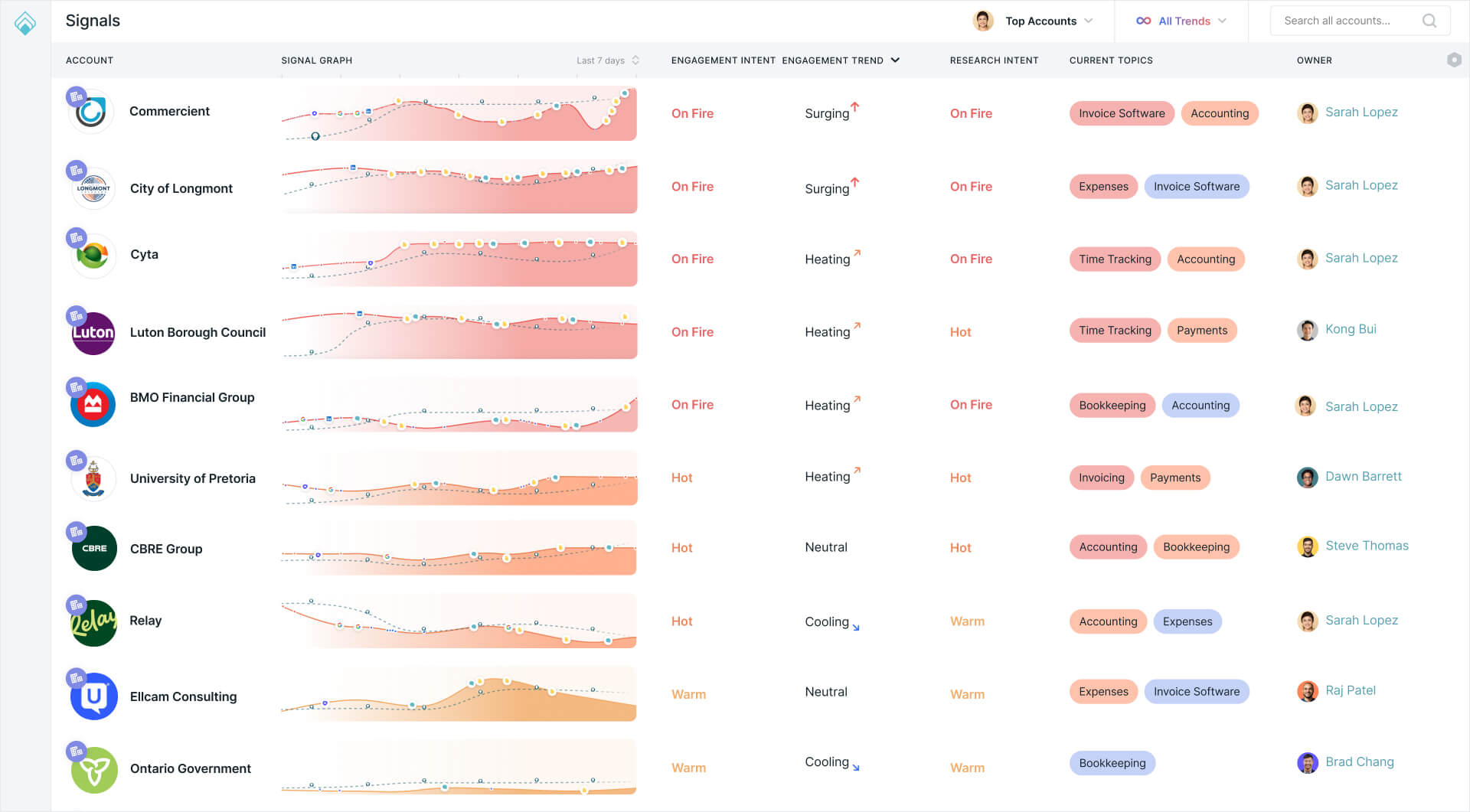Viewport: 1470px width, 812px height.
Task: Click On Fire engagement for Cyta
Action: 692,259
